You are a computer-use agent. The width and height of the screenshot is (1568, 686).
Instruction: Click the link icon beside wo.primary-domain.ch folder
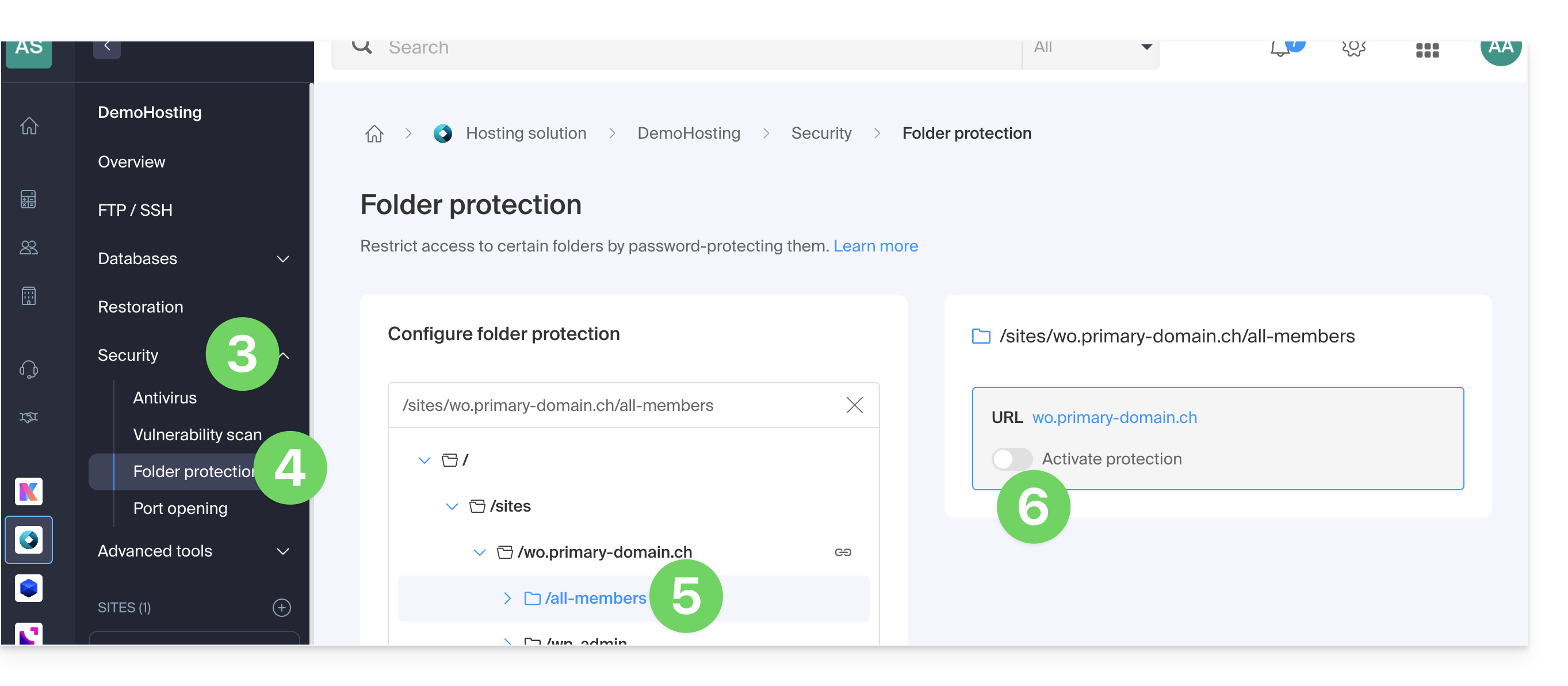[843, 552]
